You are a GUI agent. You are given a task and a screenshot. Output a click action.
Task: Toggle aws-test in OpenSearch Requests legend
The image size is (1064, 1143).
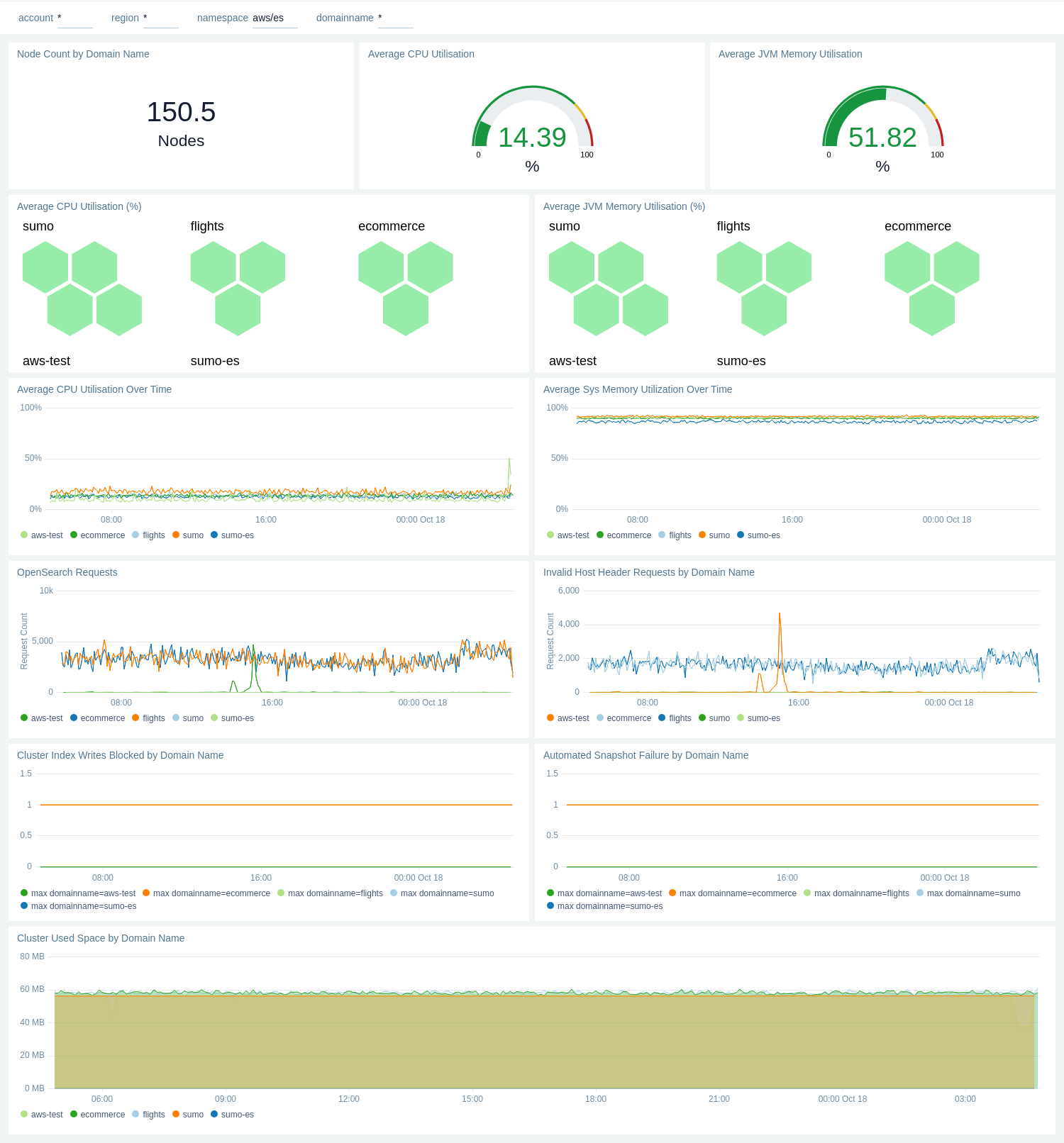42,718
